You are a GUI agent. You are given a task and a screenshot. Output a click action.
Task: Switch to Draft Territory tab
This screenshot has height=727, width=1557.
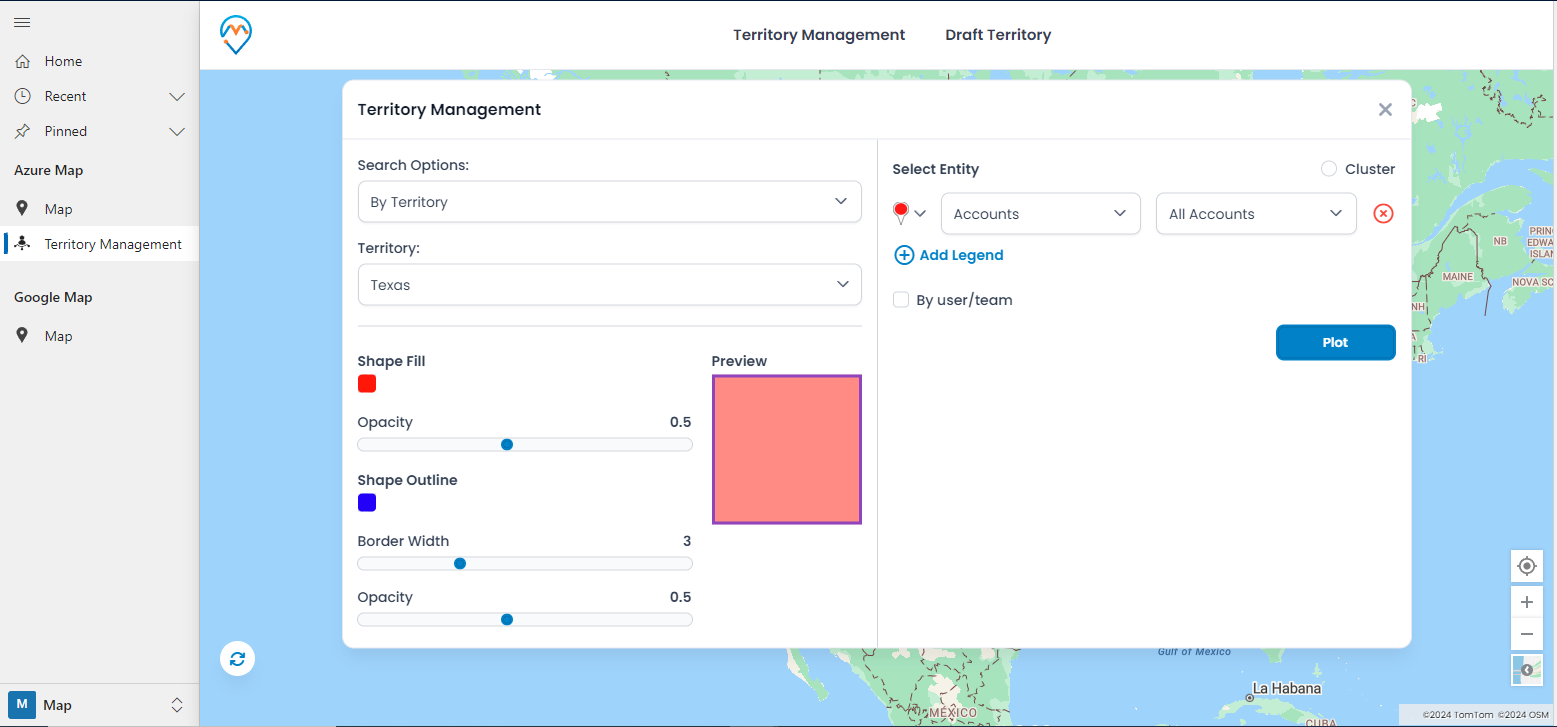(998, 35)
